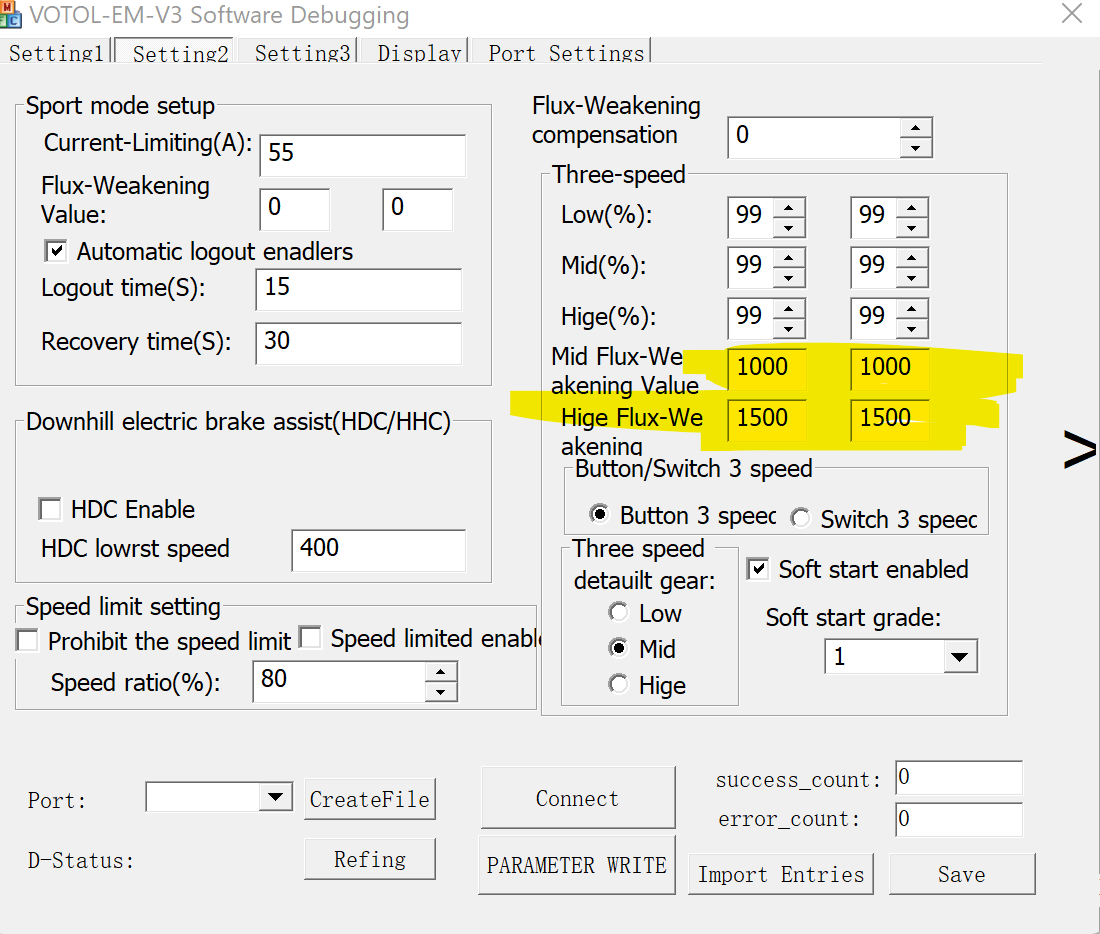Open the Port dropdown list

click(x=275, y=797)
